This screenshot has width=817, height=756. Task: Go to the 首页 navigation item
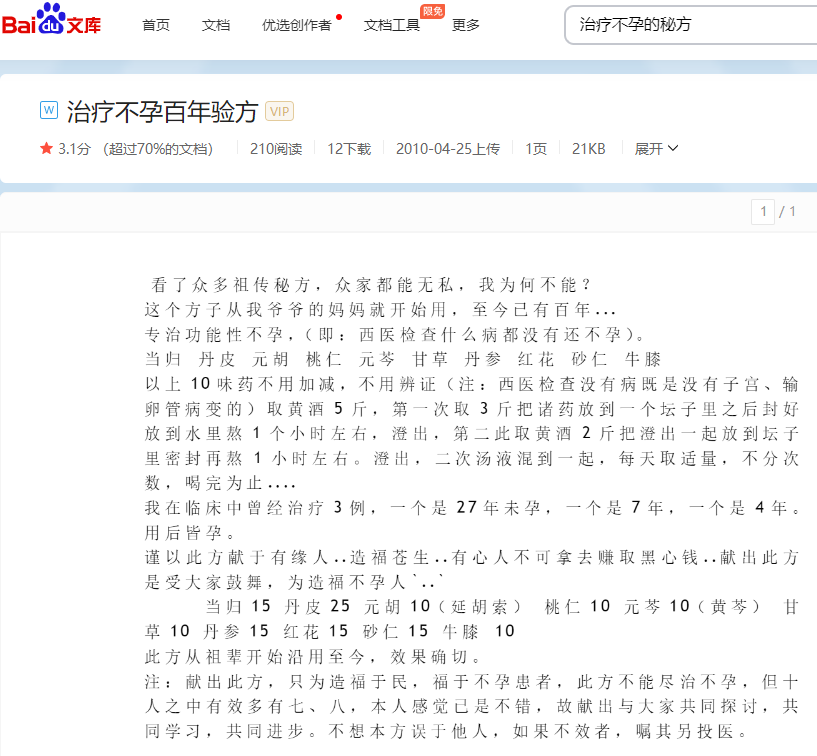(156, 25)
